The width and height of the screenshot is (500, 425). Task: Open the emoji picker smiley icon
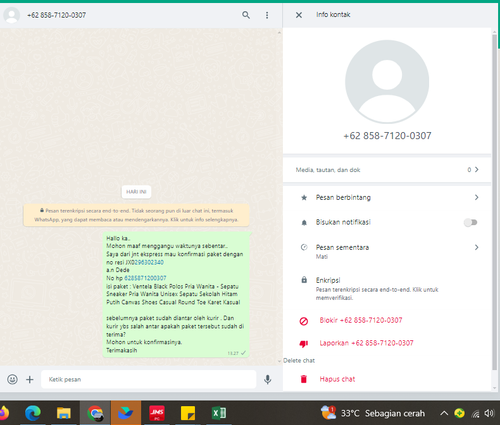tap(12, 379)
